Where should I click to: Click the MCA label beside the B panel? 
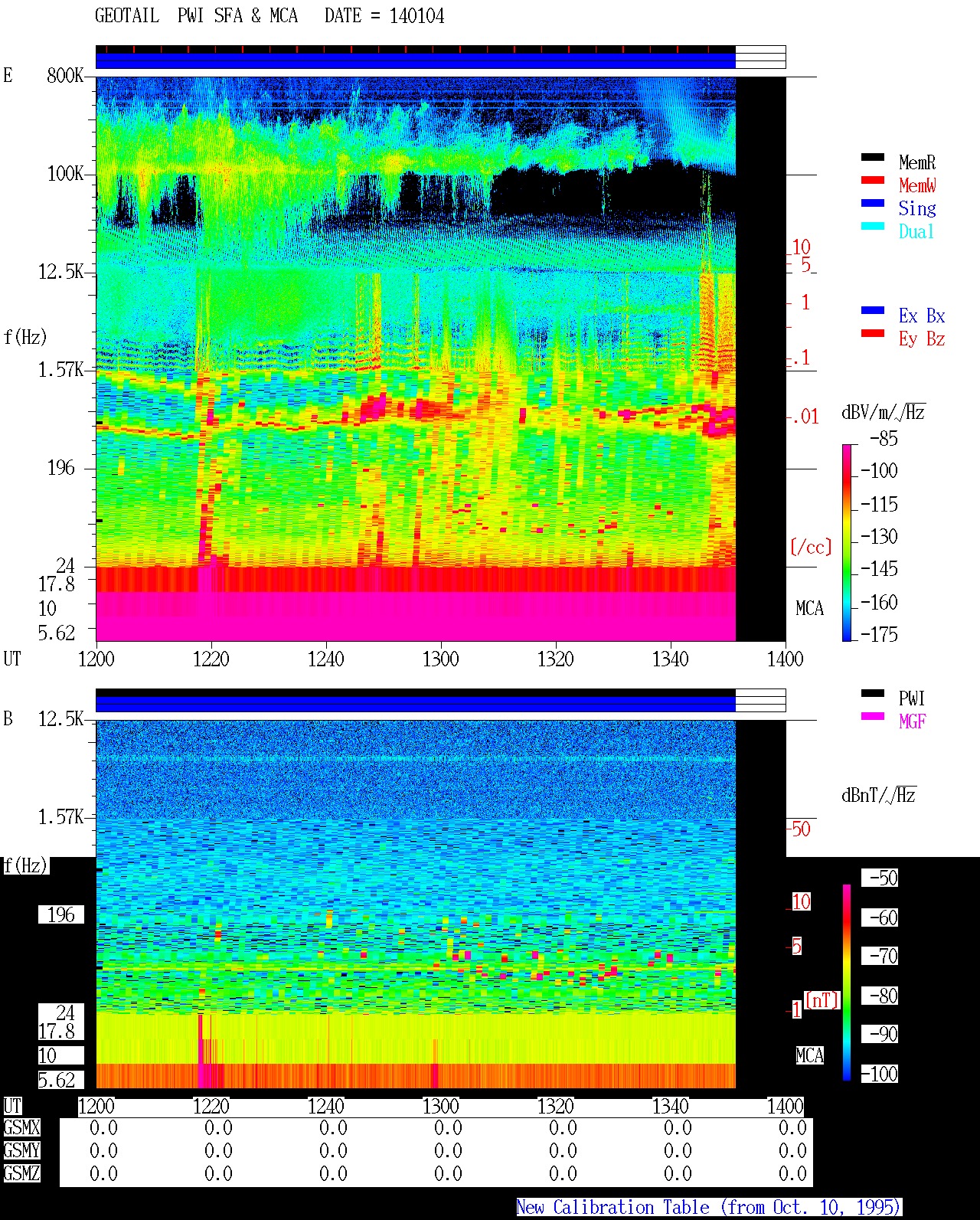pos(810,1055)
